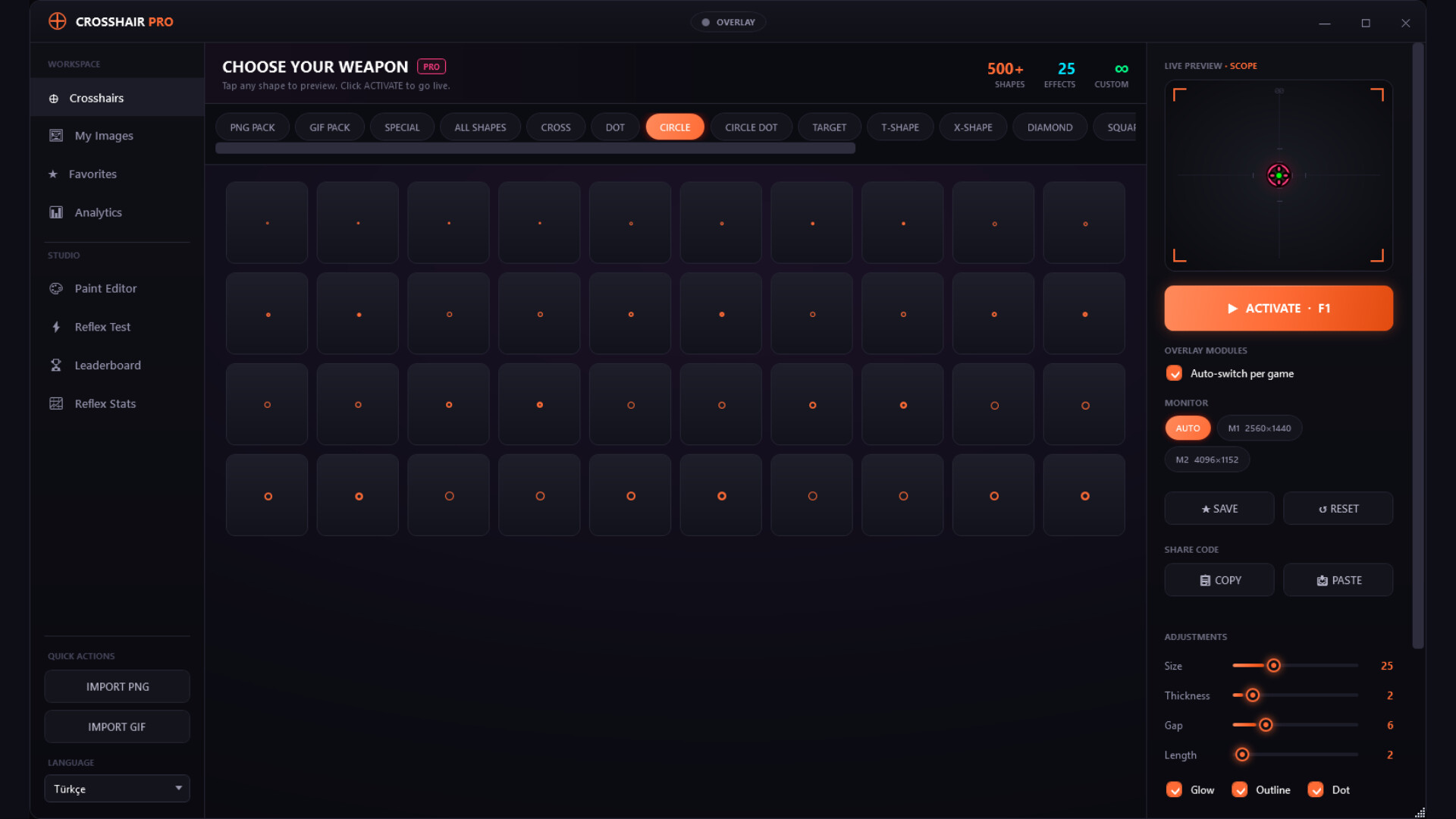Screen dimensions: 1456x819
Task: Click the Crosshair Pro logo icon
Action: click(x=58, y=21)
